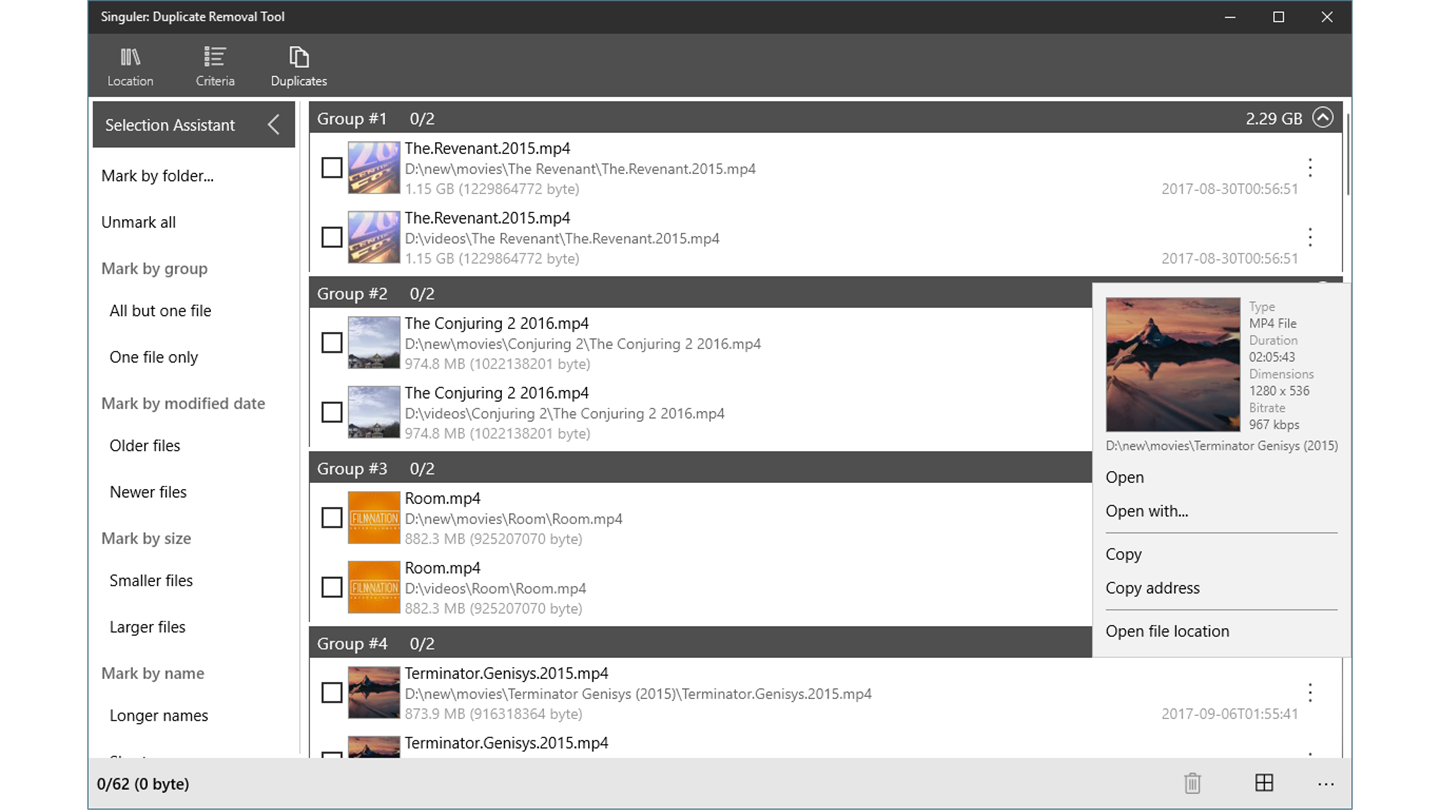Open the Duplicates tab in toolbar

[299, 66]
